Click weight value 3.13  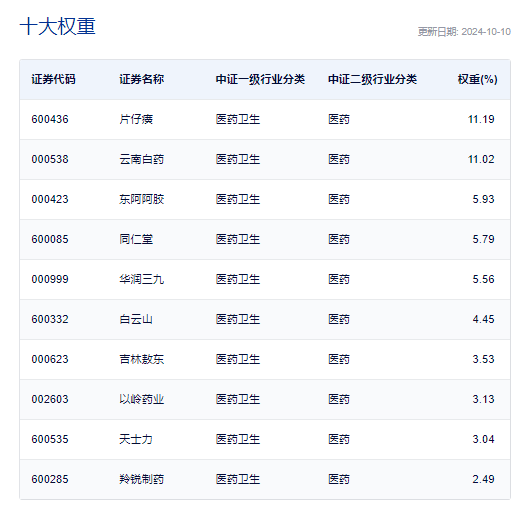click(483, 399)
